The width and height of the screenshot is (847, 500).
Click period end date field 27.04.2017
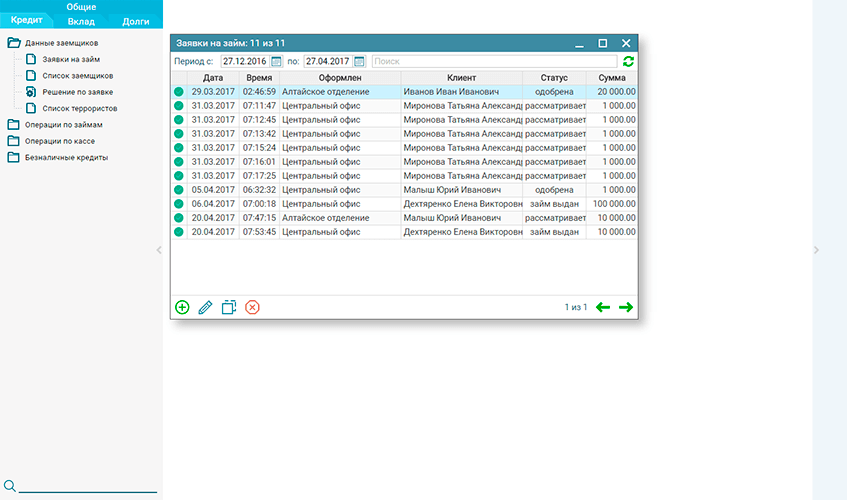pos(329,62)
